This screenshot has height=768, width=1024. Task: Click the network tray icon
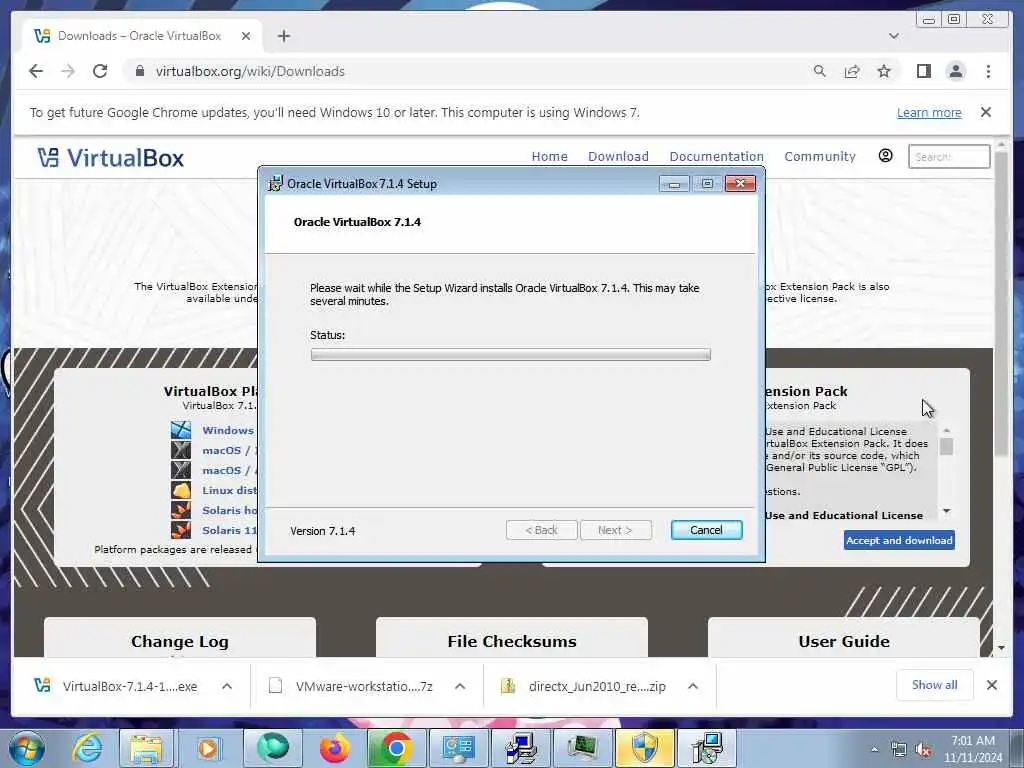[x=899, y=750]
